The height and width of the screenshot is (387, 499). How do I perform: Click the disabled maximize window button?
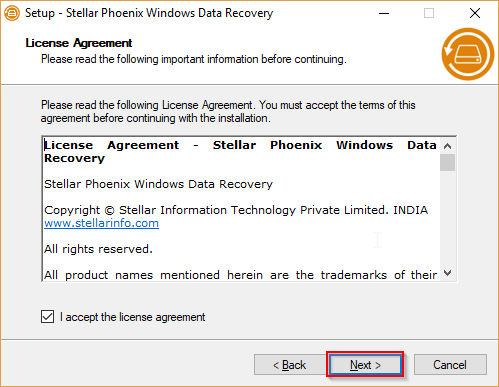coord(429,13)
